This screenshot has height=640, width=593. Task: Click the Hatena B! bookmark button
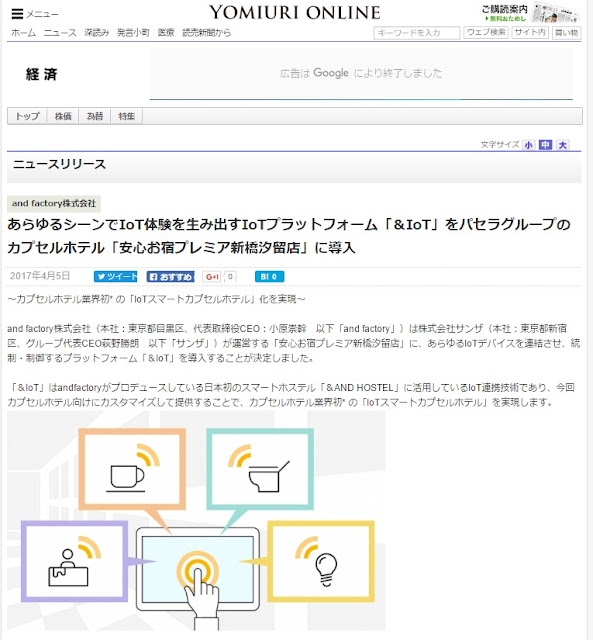pyautogui.click(x=269, y=277)
